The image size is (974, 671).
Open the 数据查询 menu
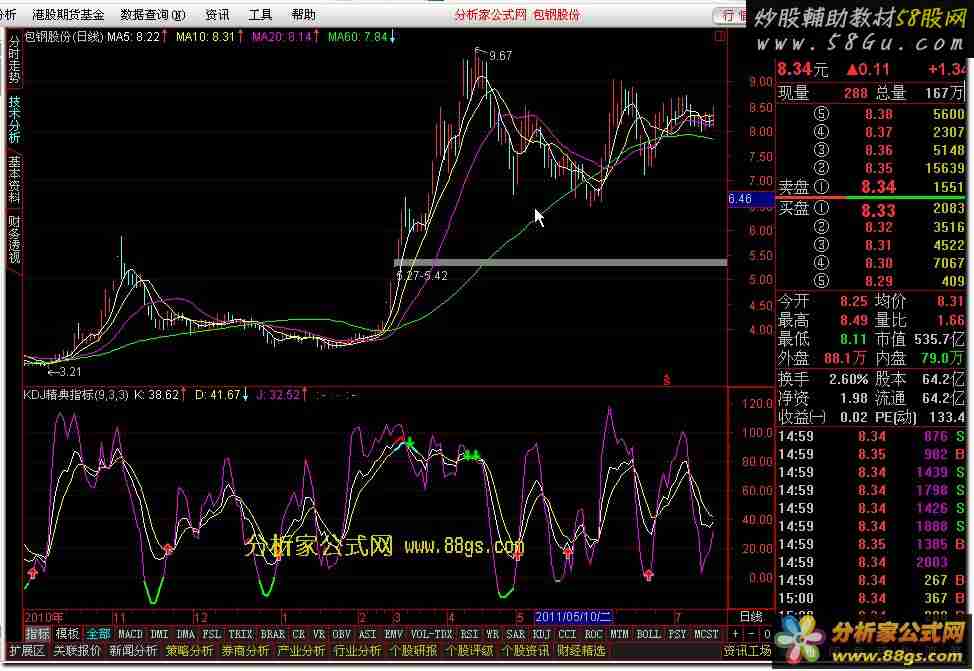[x=152, y=14]
